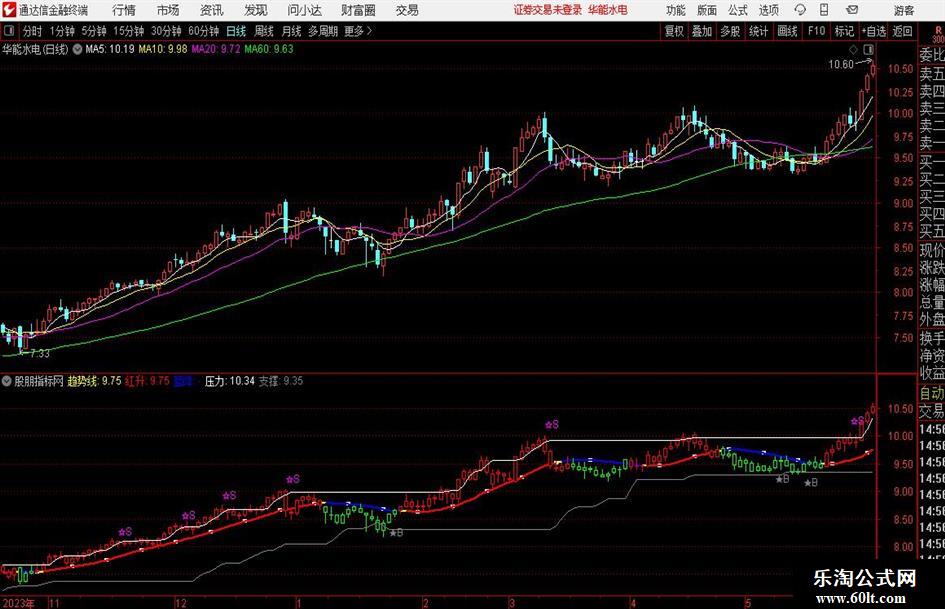The width and height of the screenshot is (945, 609).
Task: Open the 功能 menu
Action: pos(676,10)
